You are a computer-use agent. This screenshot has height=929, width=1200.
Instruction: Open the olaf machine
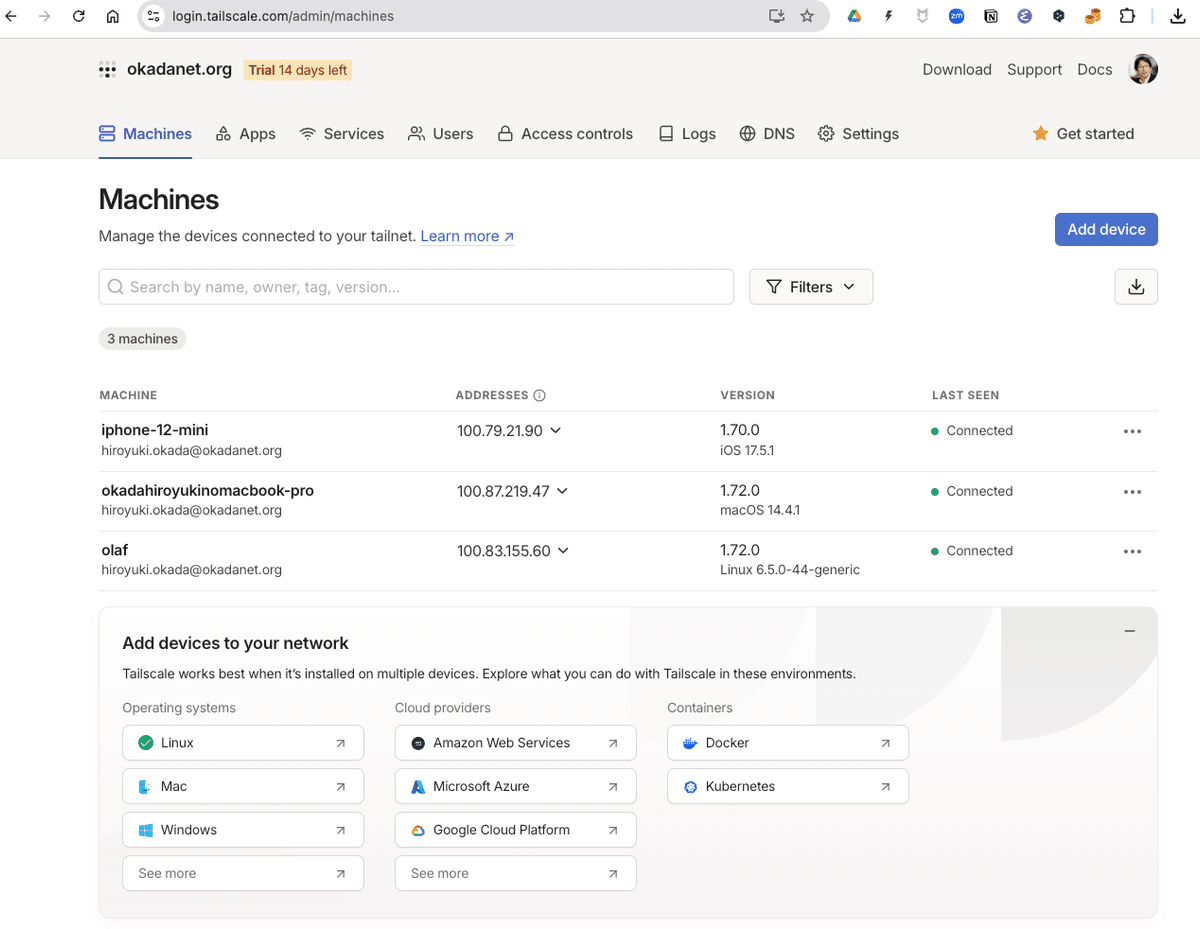point(115,550)
